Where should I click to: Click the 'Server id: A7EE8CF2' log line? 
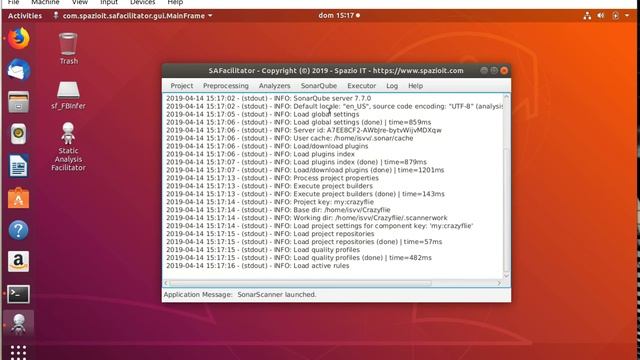pos(304,130)
